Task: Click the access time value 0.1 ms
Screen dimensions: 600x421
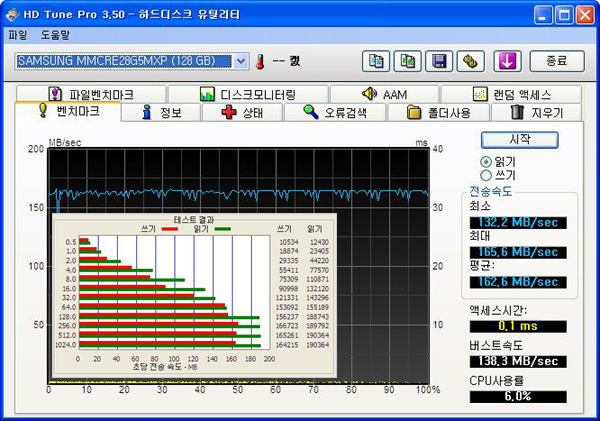Action: pyautogui.click(x=518, y=326)
